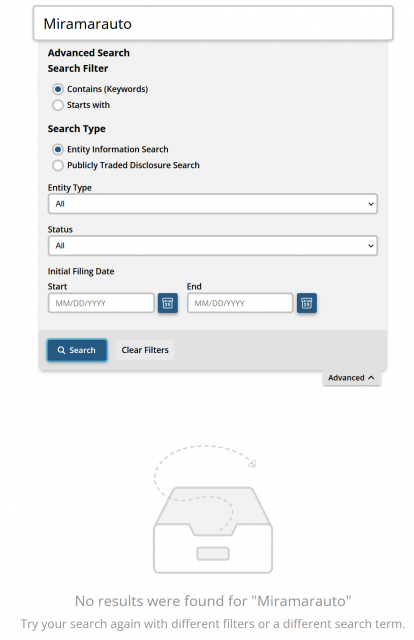Click the magnifier icon in Search button
414x640 pixels.
(x=61, y=350)
